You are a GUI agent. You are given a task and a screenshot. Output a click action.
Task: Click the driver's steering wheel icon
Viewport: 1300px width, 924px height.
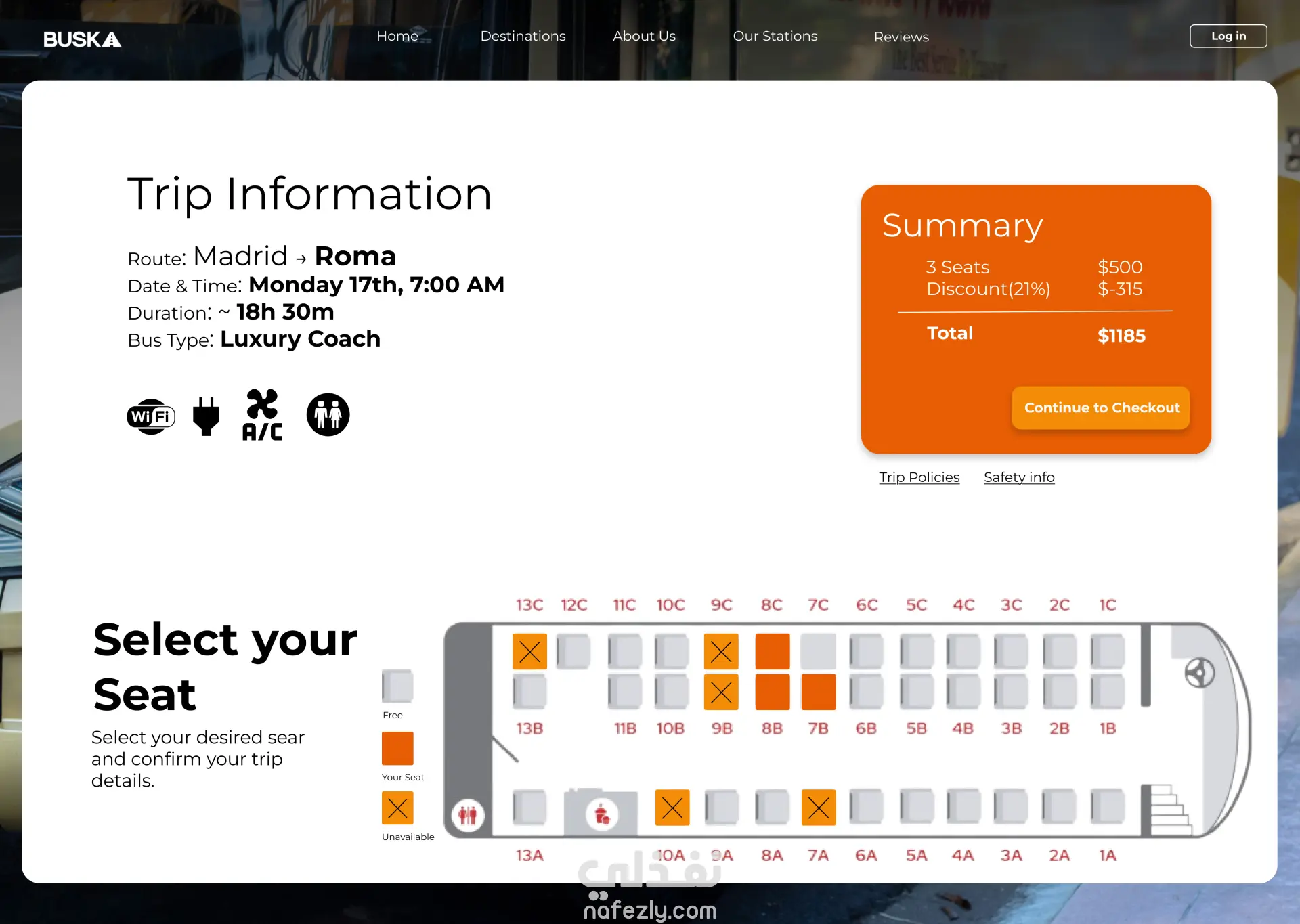(1199, 673)
